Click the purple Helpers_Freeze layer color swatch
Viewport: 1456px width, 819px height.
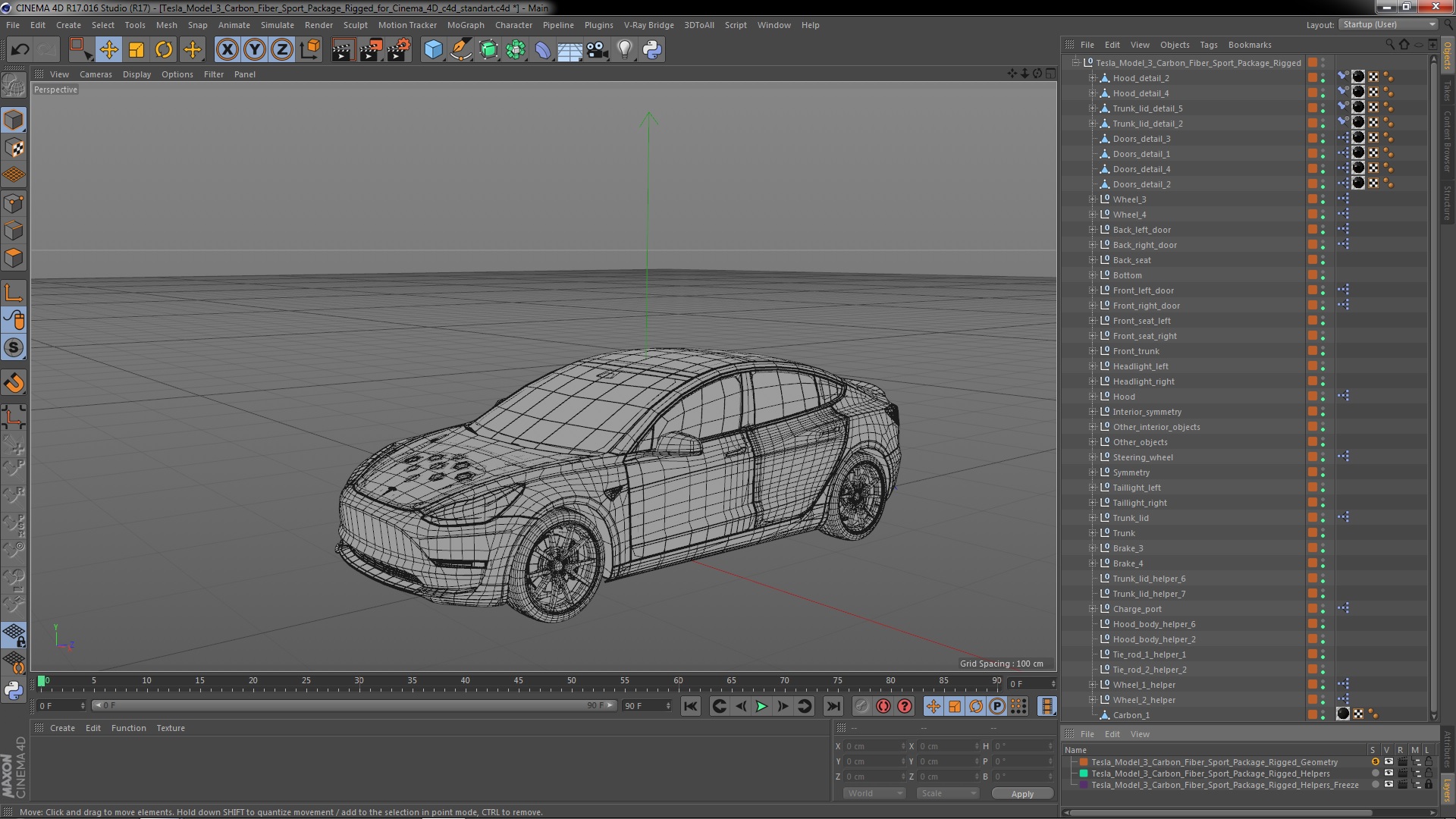click(x=1084, y=785)
